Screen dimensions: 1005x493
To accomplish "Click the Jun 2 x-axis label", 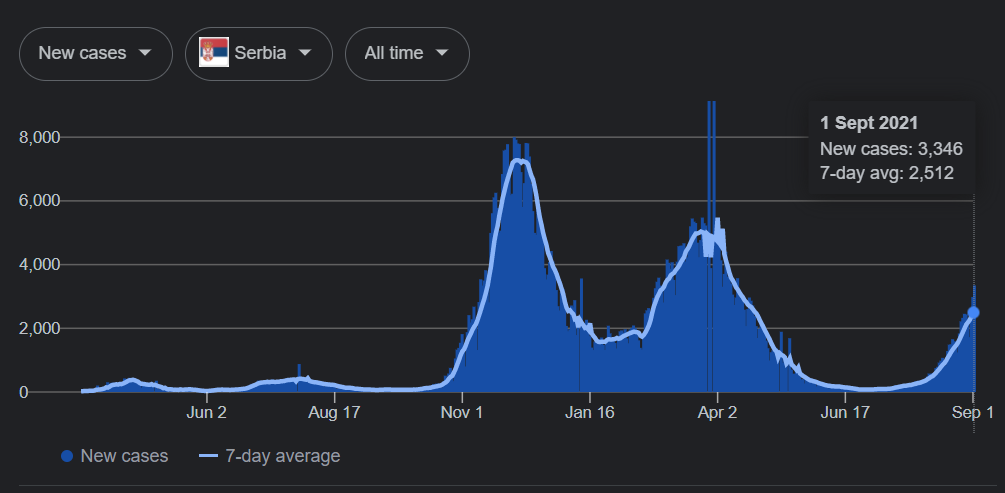I will [x=207, y=412].
